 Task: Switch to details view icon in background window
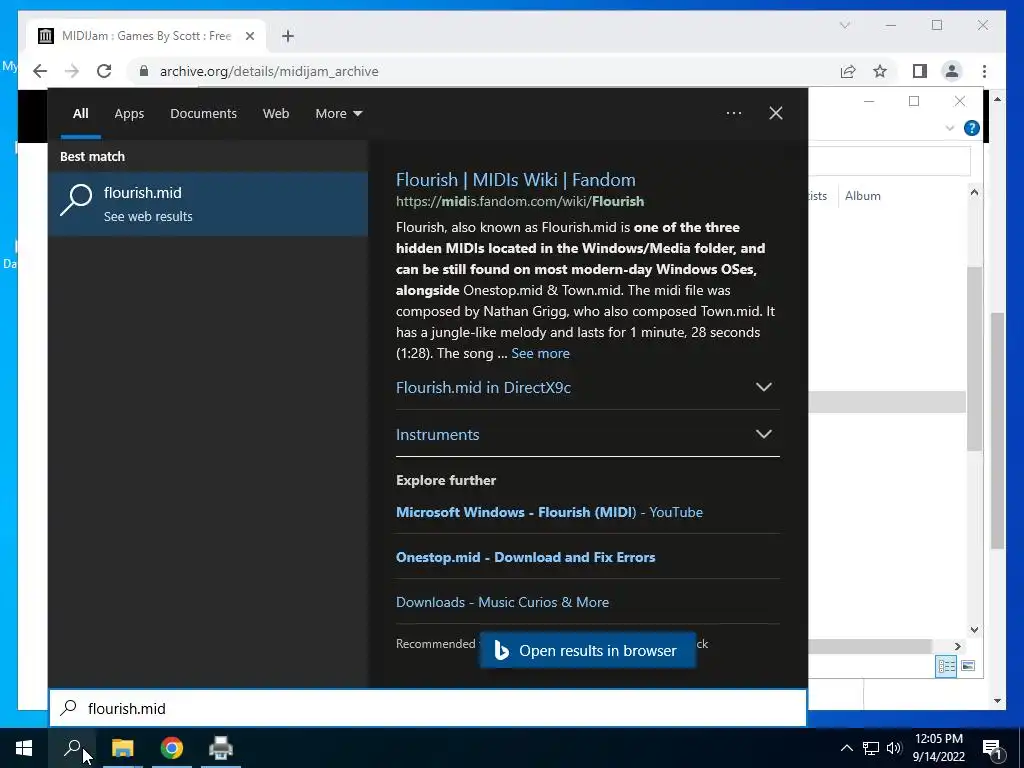[x=946, y=665]
